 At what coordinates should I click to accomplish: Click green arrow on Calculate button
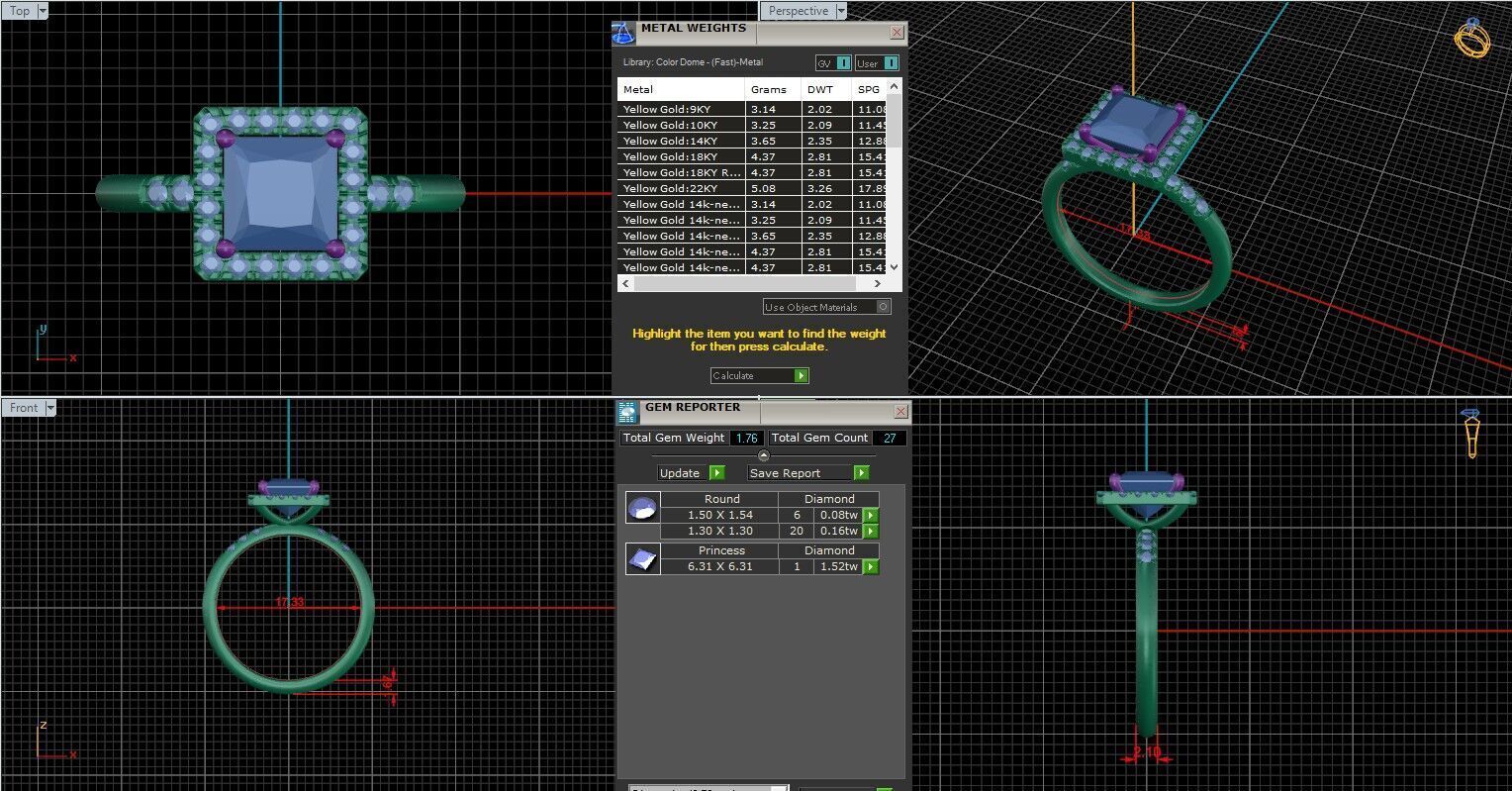[x=802, y=376]
